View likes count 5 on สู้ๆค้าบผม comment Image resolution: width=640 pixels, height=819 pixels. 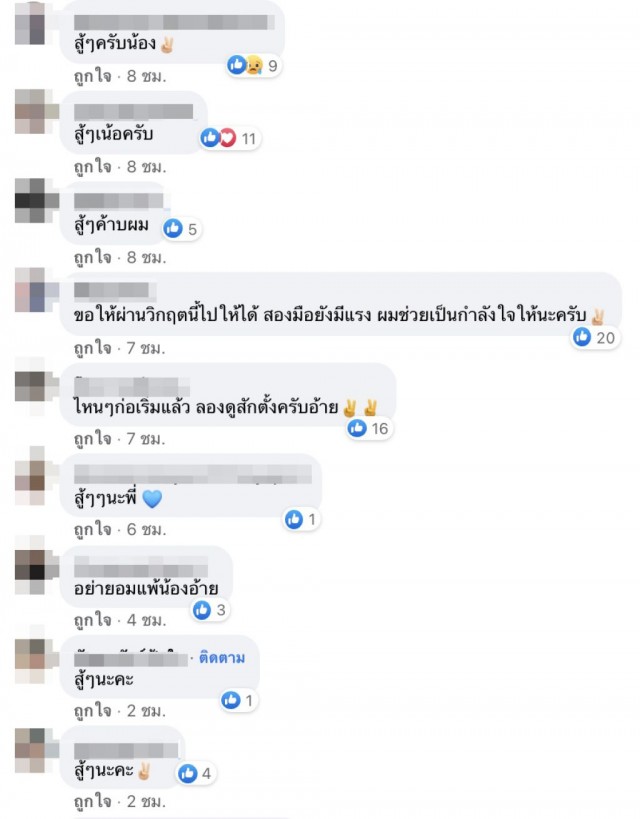click(181, 229)
